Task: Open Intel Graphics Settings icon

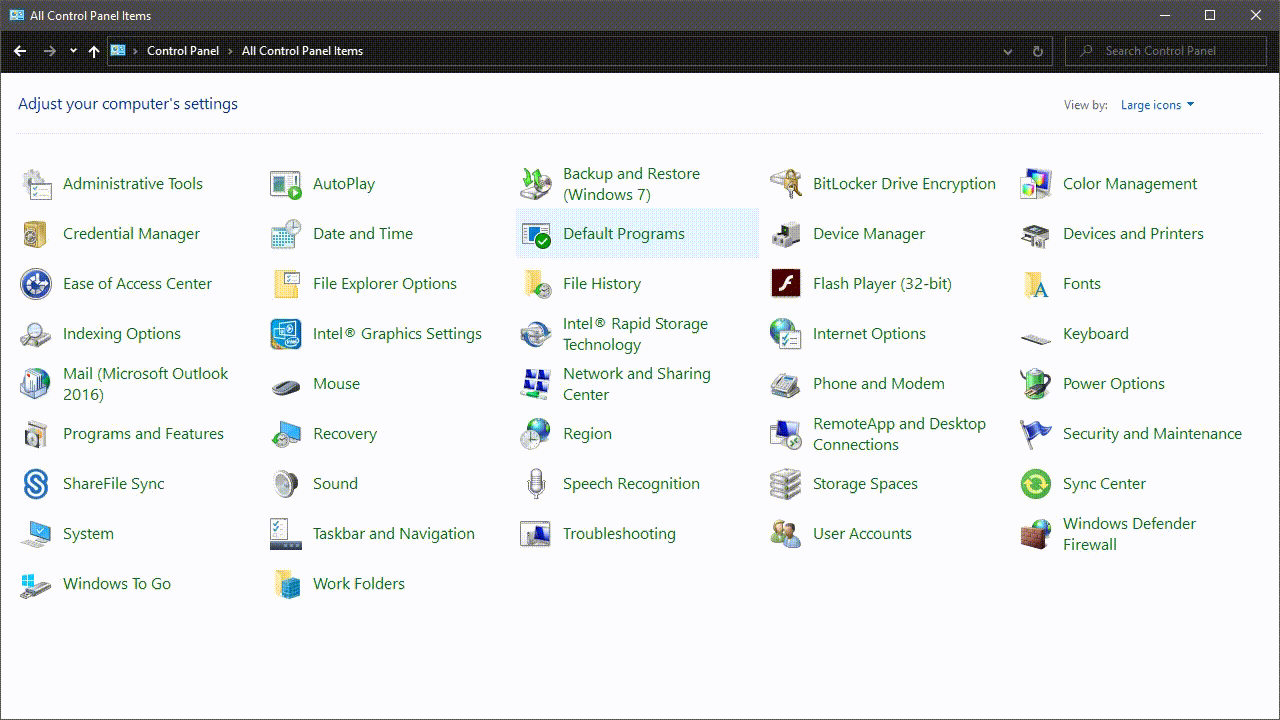Action: point(286,334)
